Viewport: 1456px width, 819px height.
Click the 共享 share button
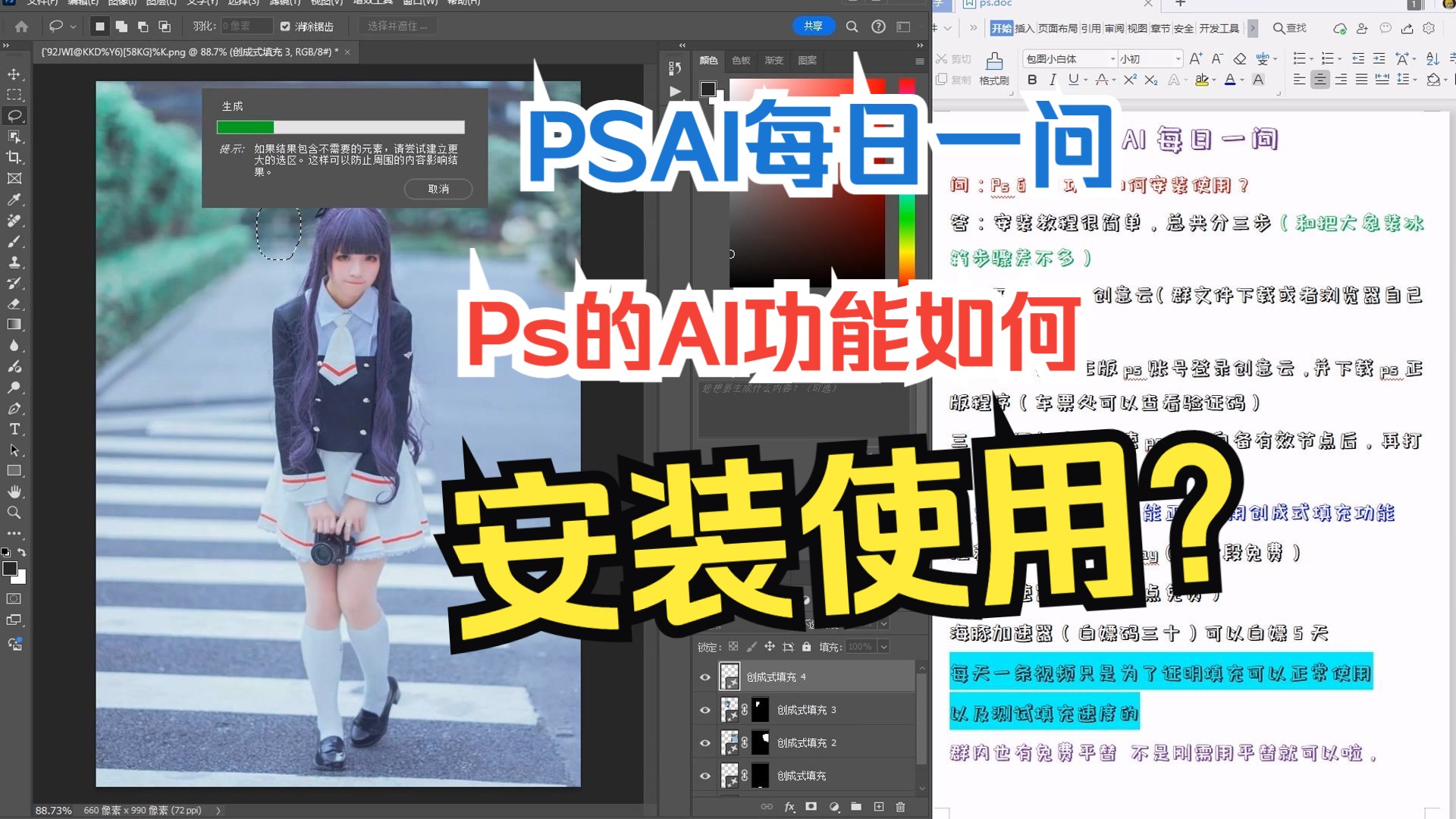(x=813, y=25)
